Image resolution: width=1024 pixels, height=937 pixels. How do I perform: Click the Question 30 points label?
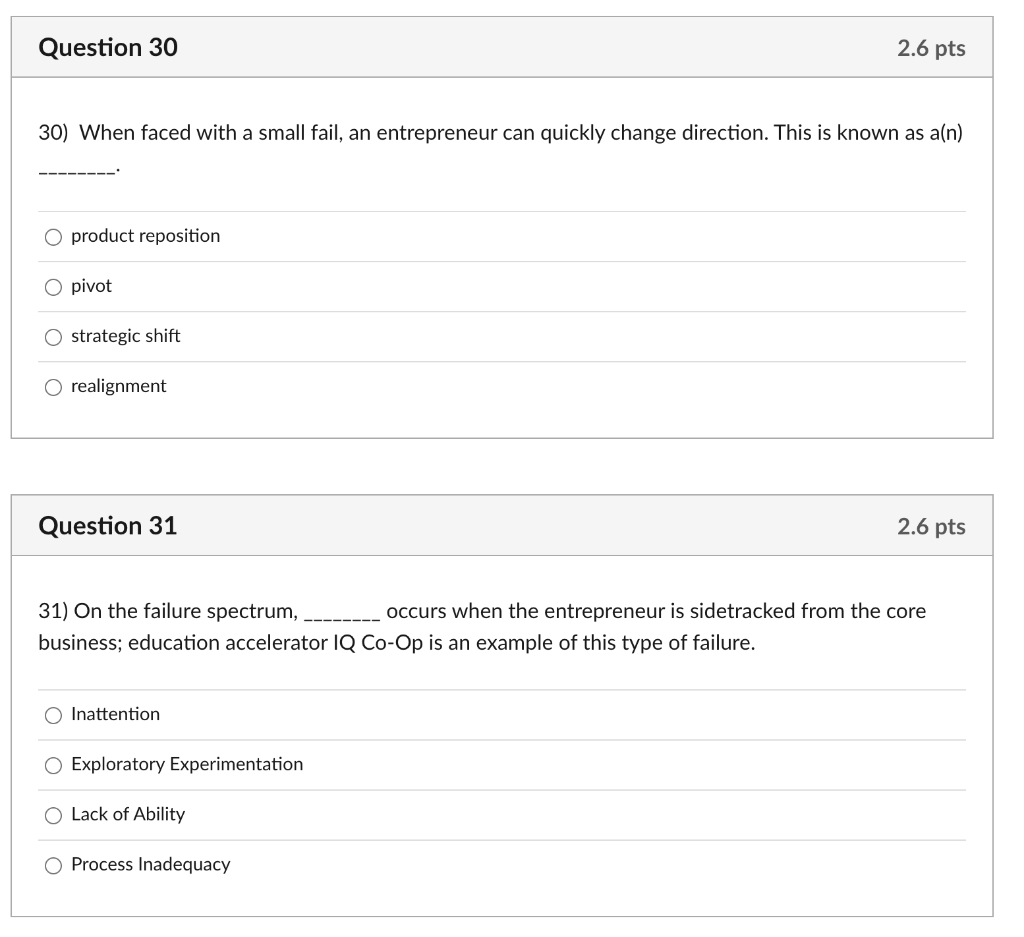pos(931,48)
